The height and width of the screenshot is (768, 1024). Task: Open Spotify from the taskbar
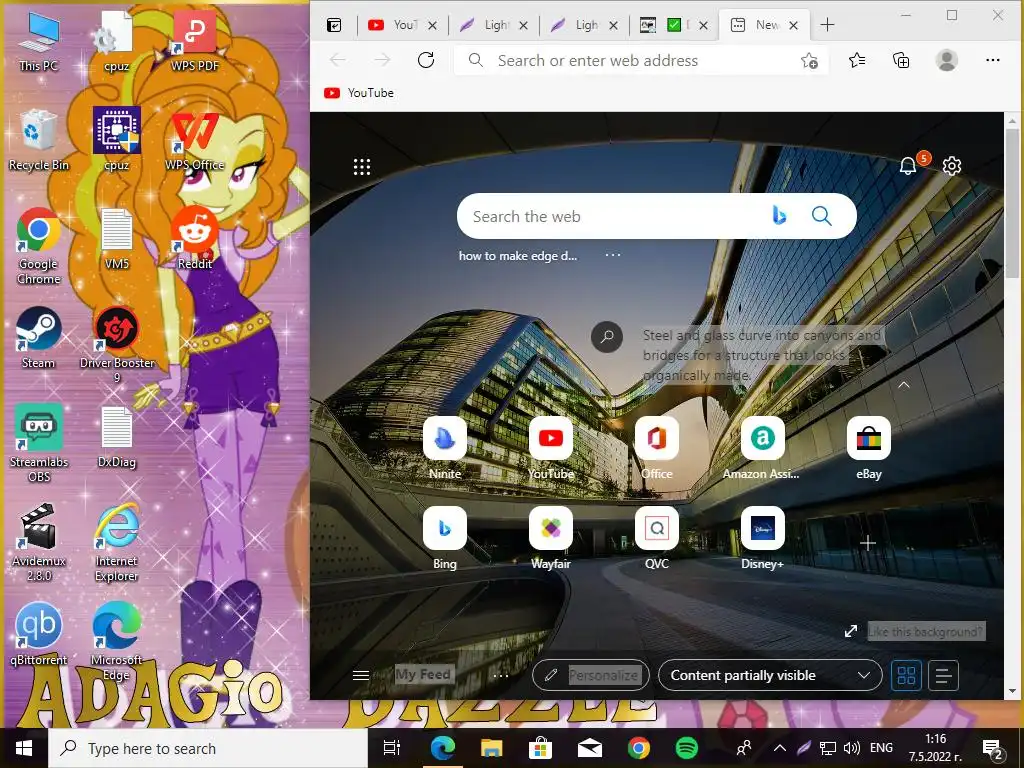[x=686, y=748]
